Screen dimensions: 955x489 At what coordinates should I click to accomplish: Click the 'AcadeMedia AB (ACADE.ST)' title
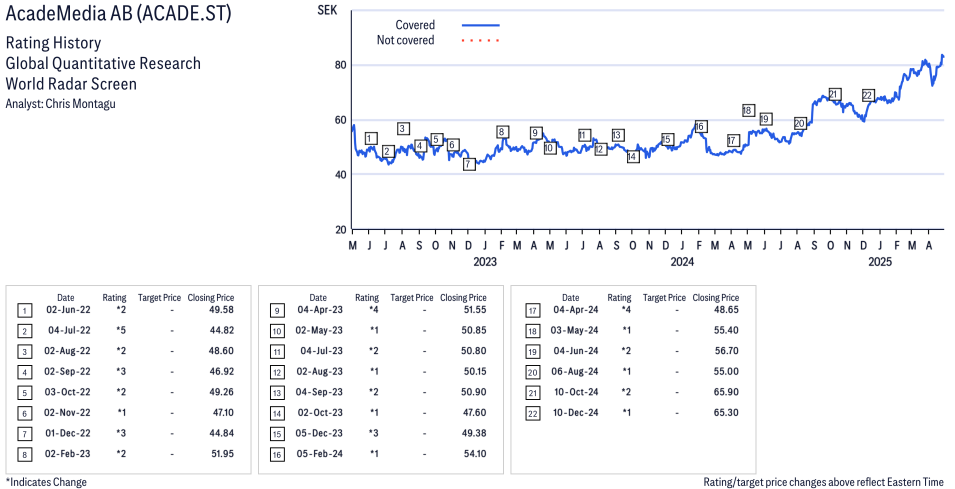click(118, 13)
